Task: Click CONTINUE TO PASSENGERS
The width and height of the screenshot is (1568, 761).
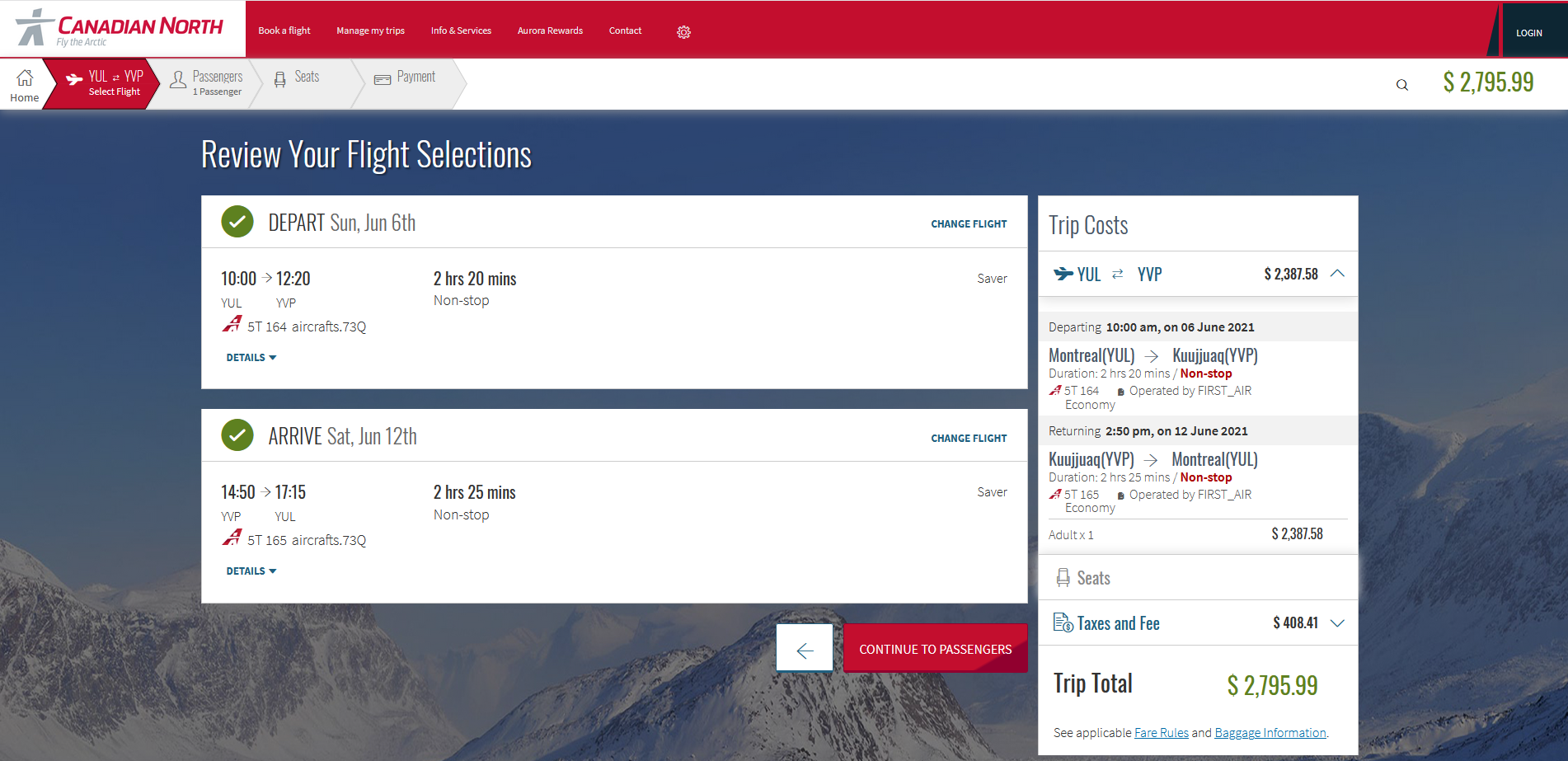Action: 935,649
